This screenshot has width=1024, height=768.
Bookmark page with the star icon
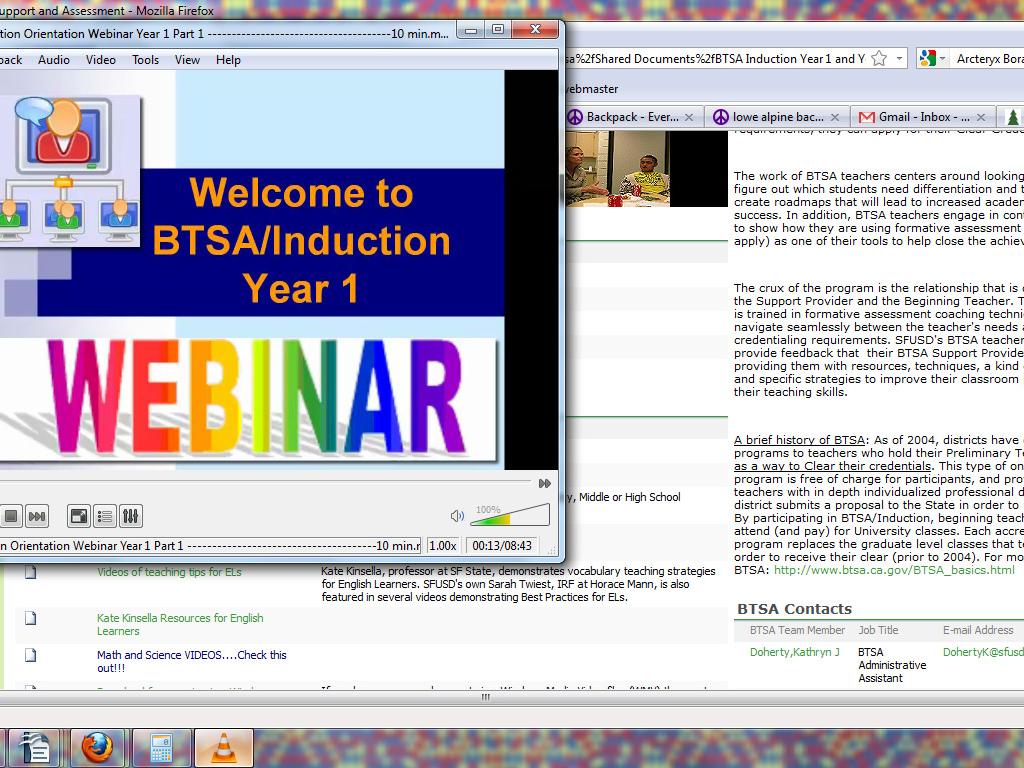[879, 59]
